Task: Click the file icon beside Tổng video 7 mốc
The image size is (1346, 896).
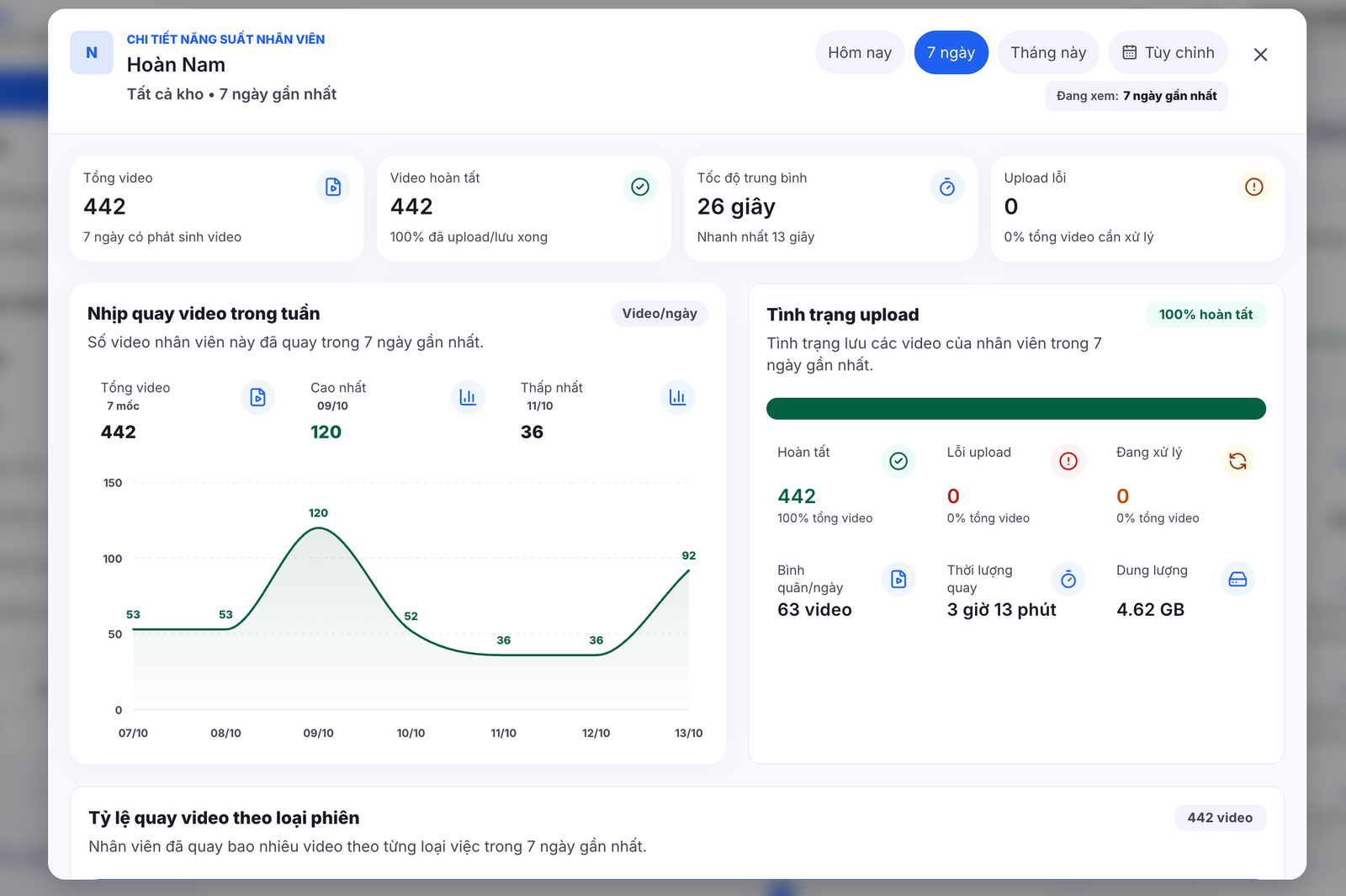Action: 258,397
